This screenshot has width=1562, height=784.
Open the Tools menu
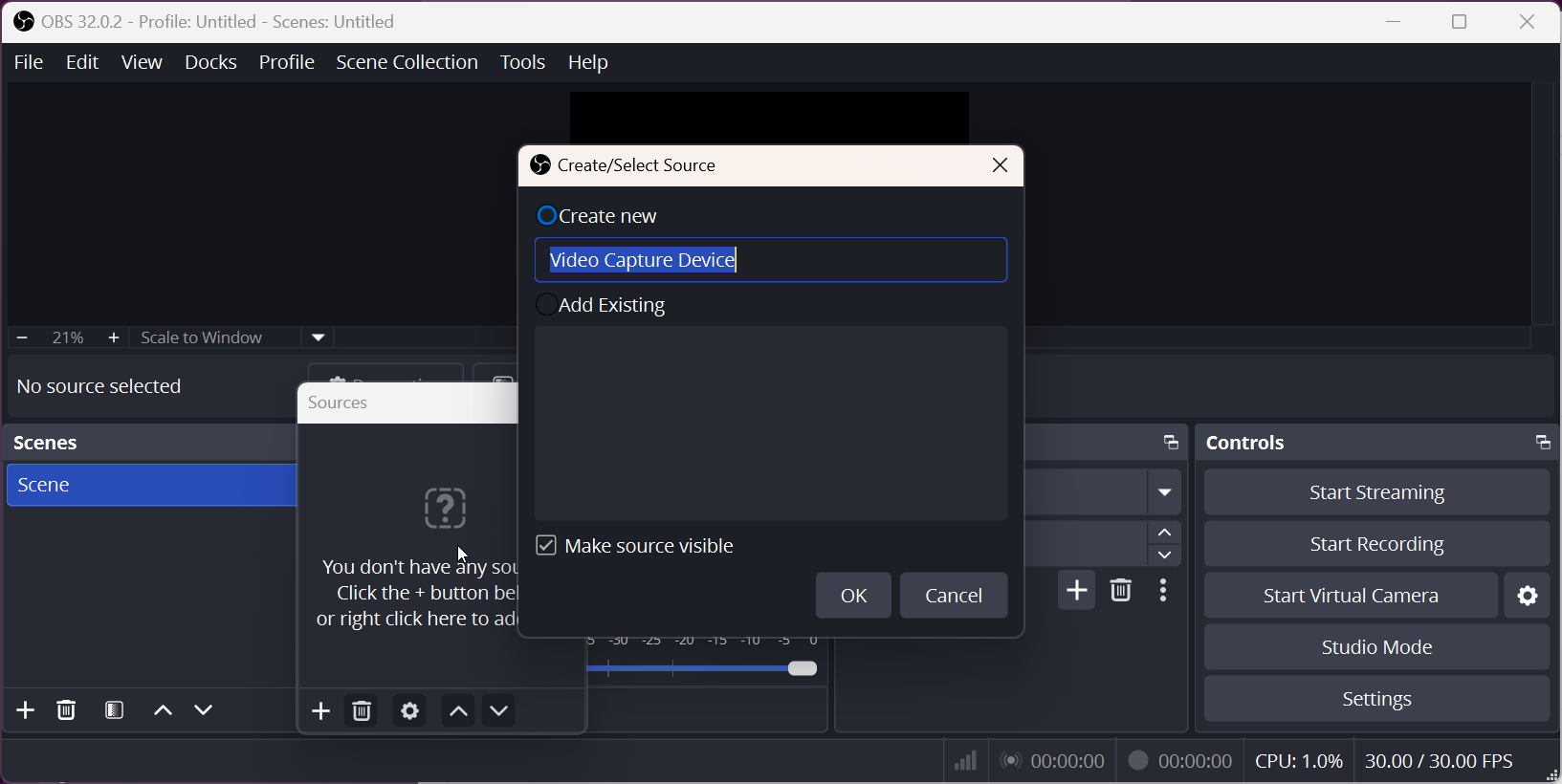(x=522, y=62)
